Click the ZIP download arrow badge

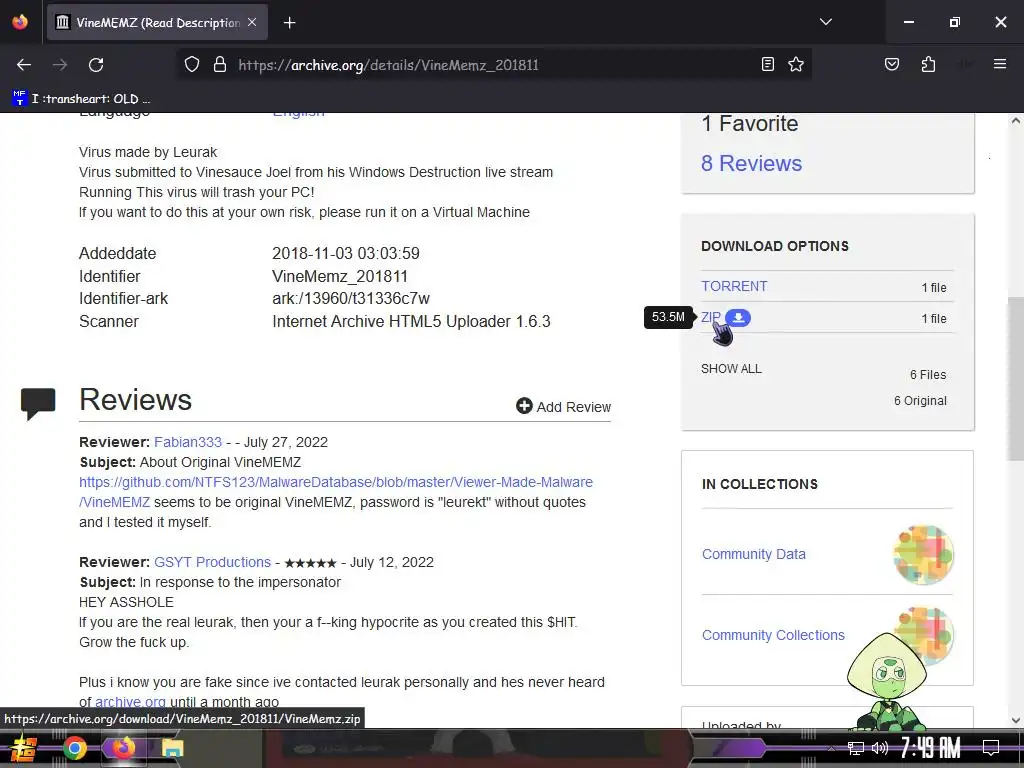[x=738, y=317]
